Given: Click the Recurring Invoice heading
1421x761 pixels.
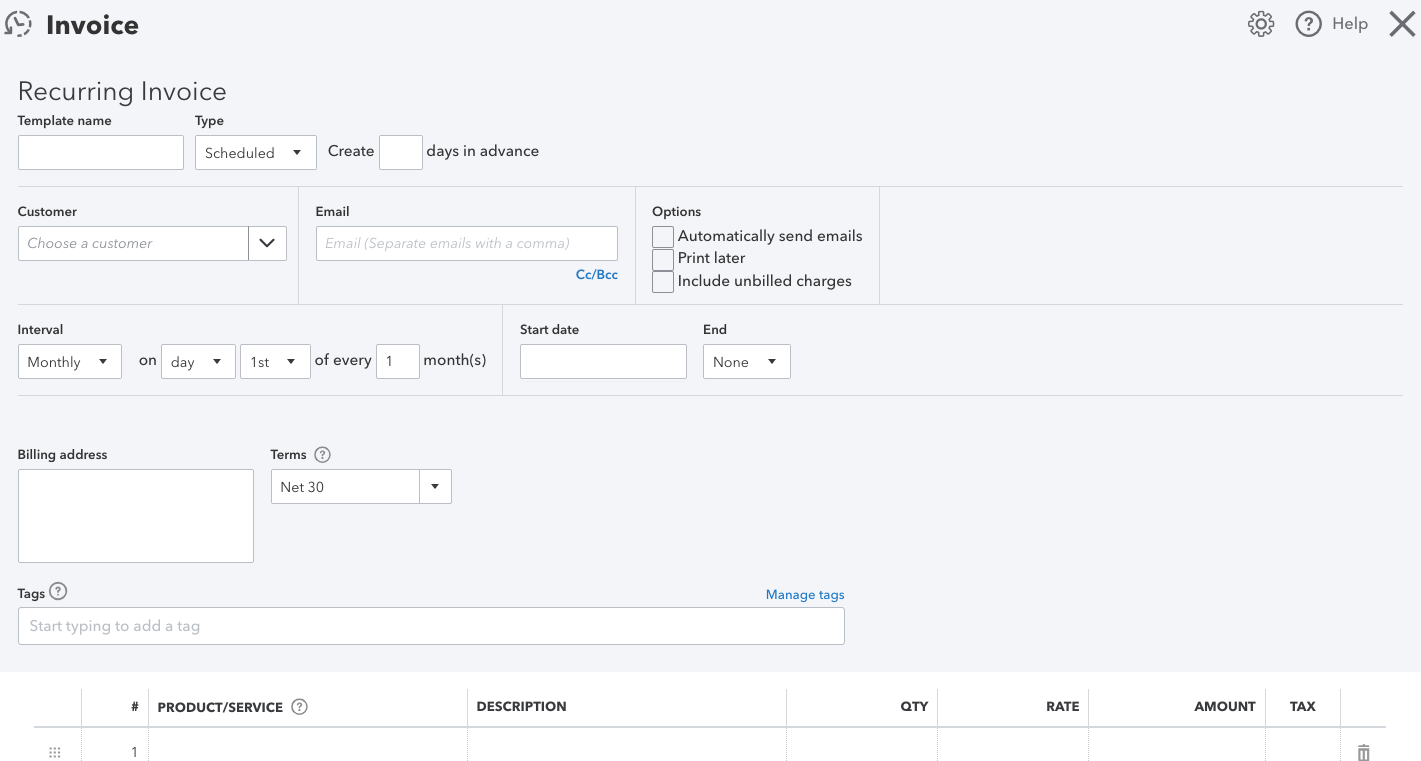Looking at the screenshot, I should point(122,92).
